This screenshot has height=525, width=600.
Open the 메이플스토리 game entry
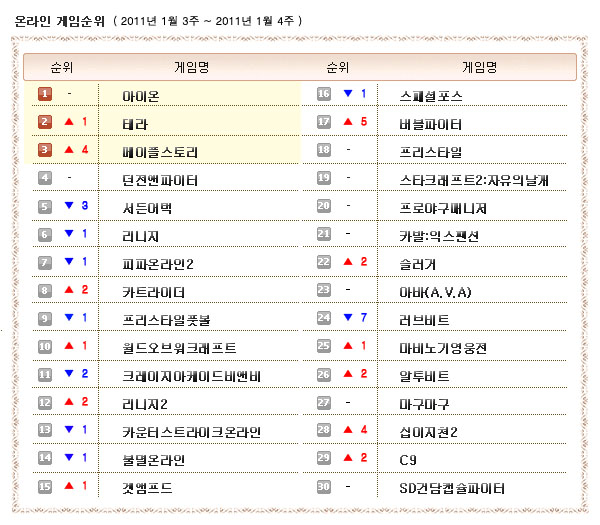[160, 152]
